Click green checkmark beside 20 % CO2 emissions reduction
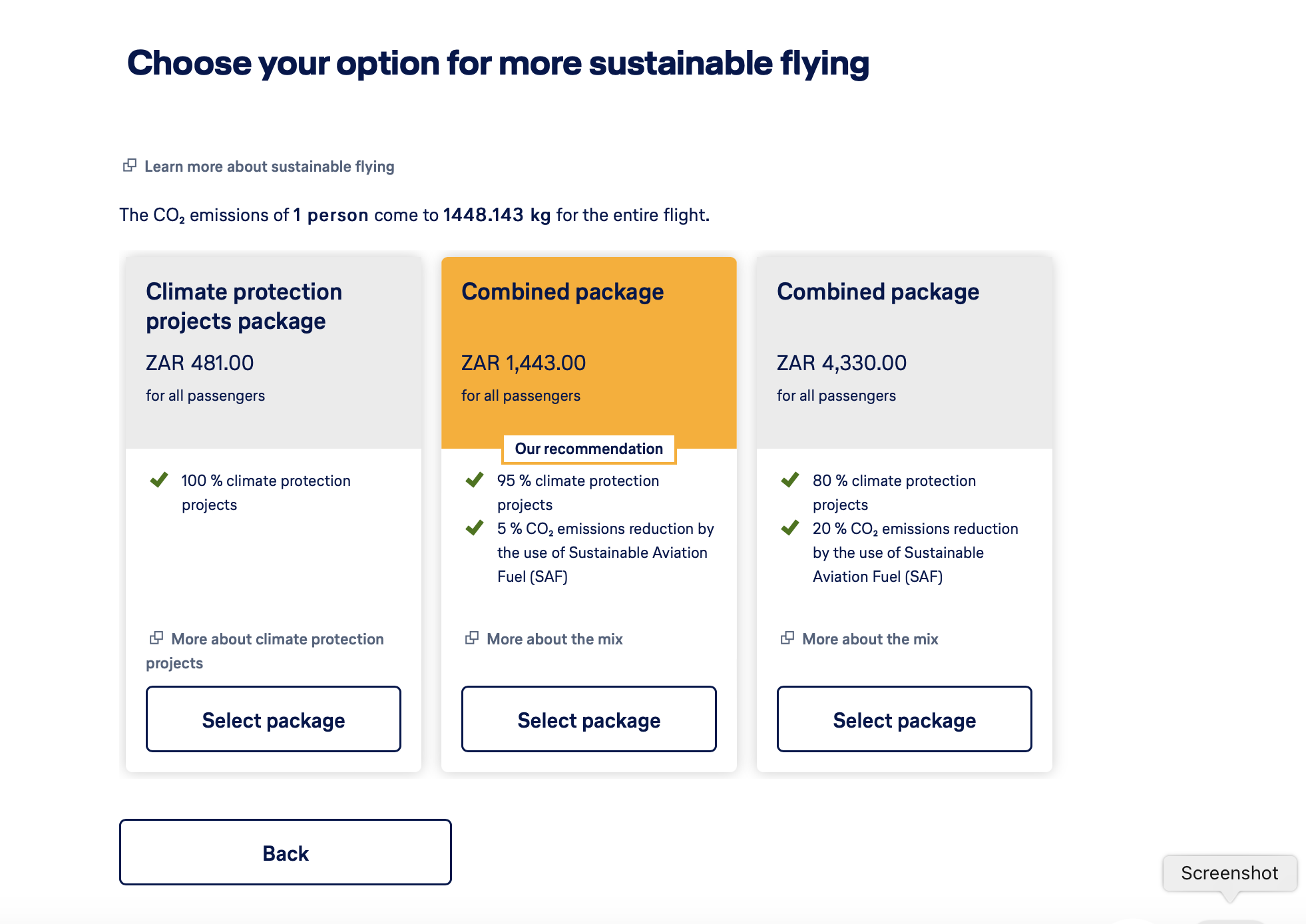 point(790,528)
